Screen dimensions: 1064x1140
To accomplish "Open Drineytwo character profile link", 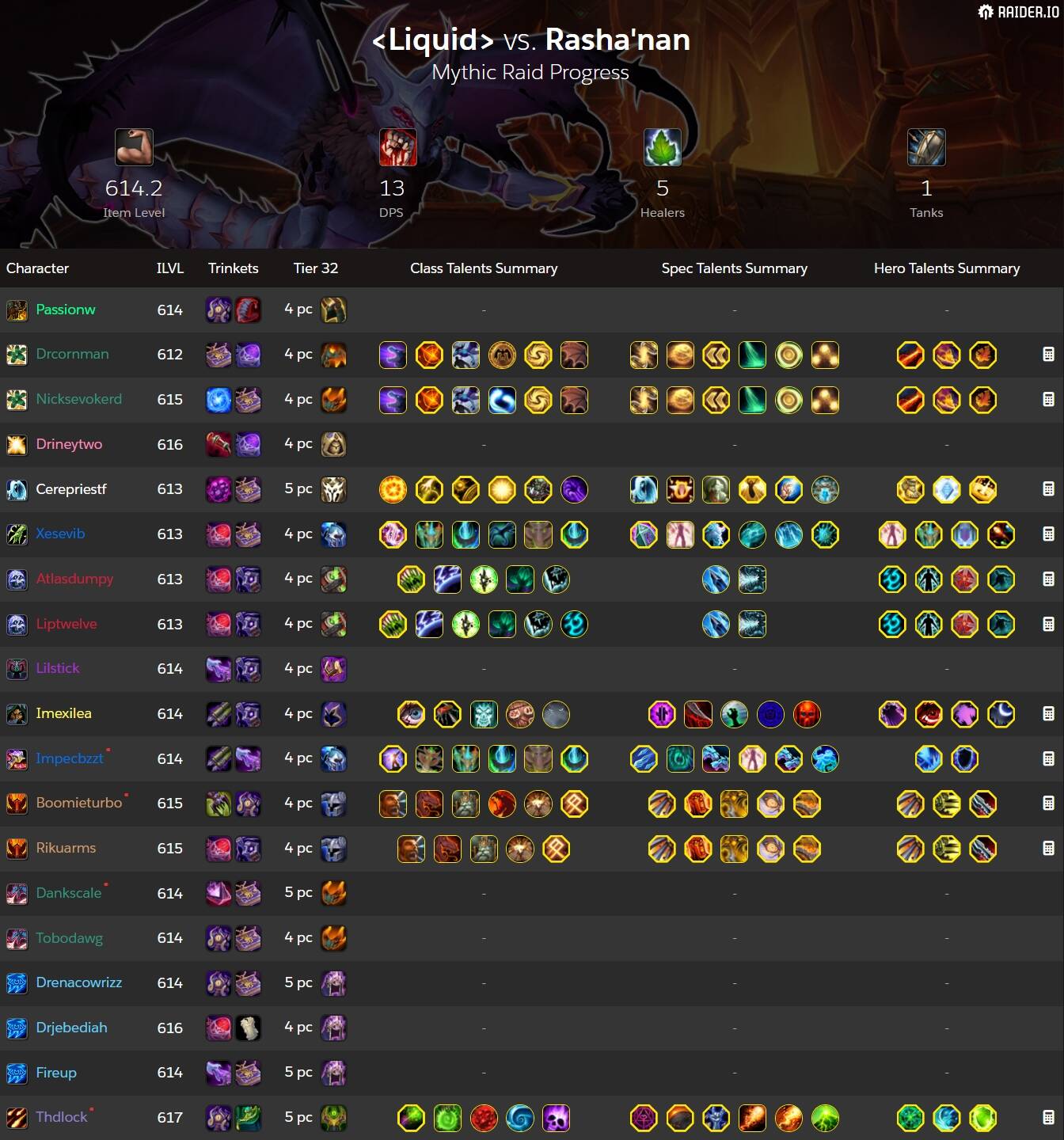I will (69, 444).
